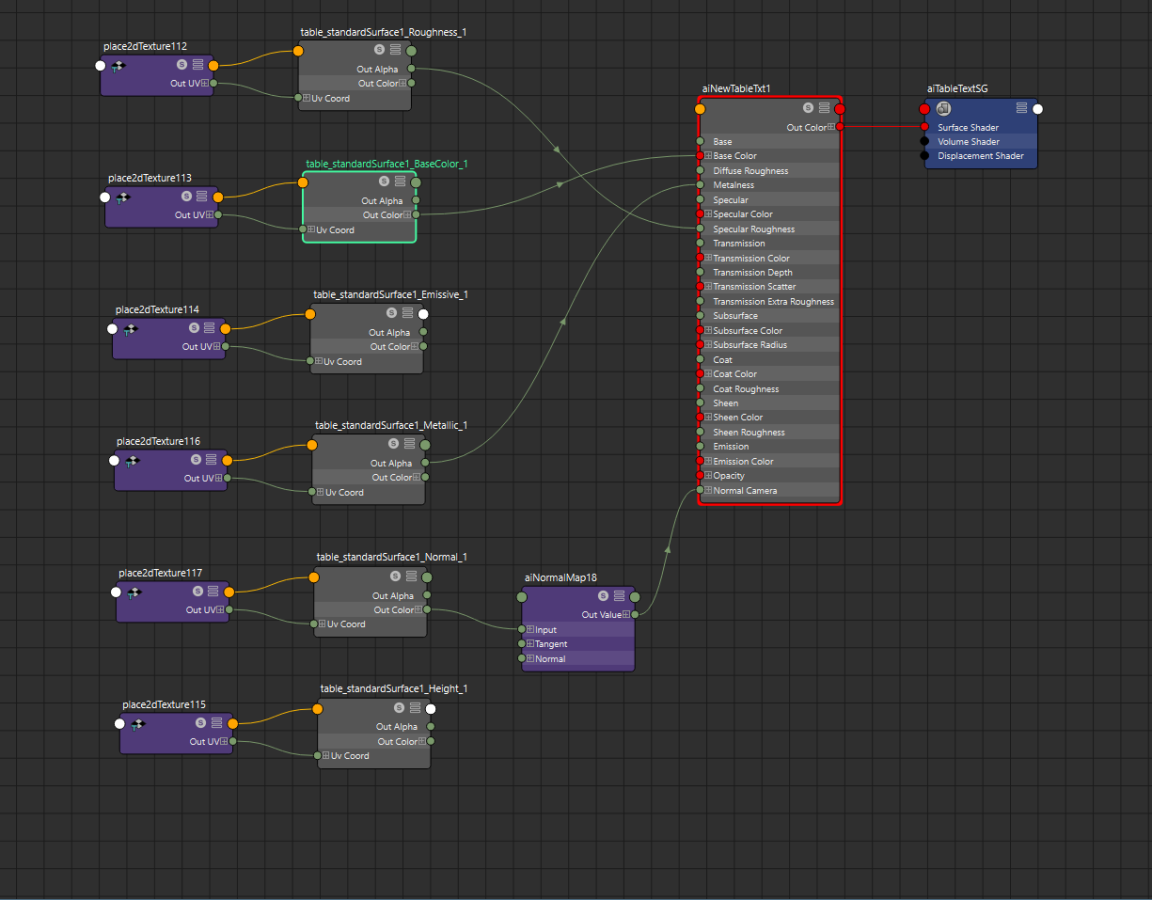Click the Diffuse Roughness attribute label
Viewport: 1152px width, 900px height.
(x=750, y=170)
